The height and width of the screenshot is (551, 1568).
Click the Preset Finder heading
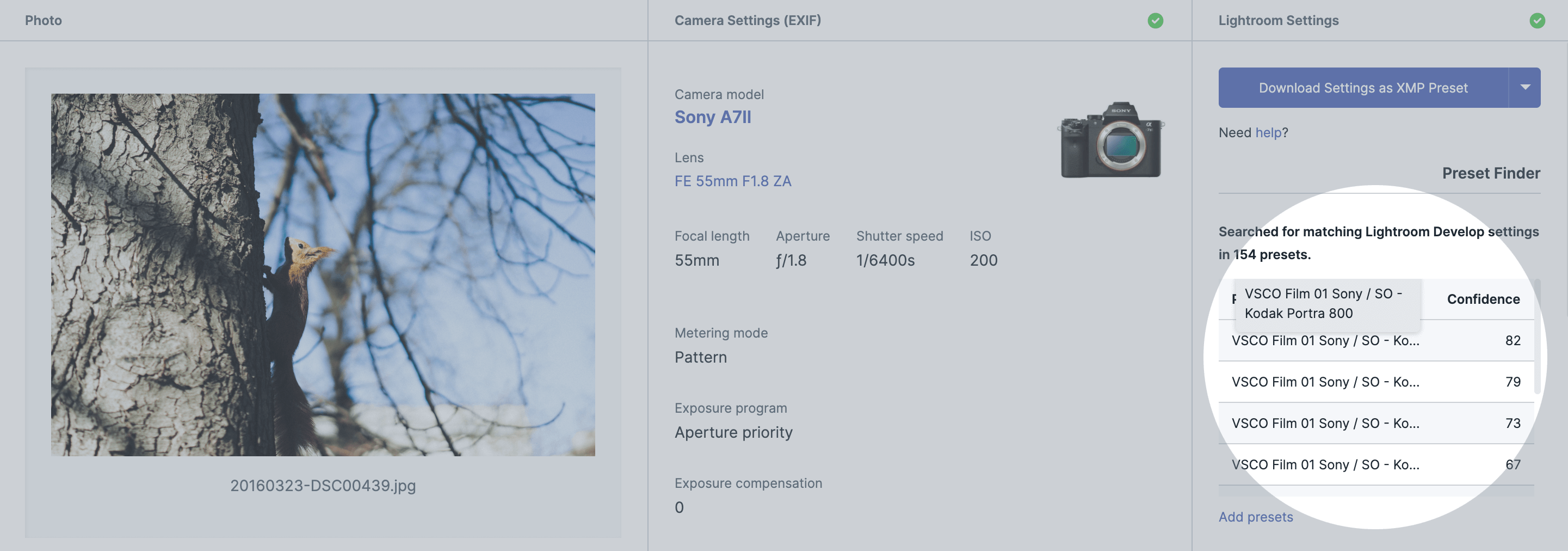[x=1491, y=173]
